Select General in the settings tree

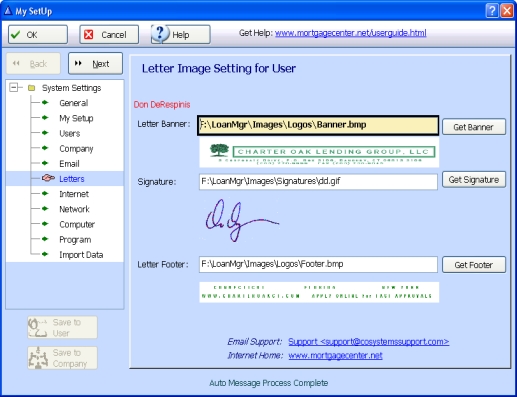[74, 103]
